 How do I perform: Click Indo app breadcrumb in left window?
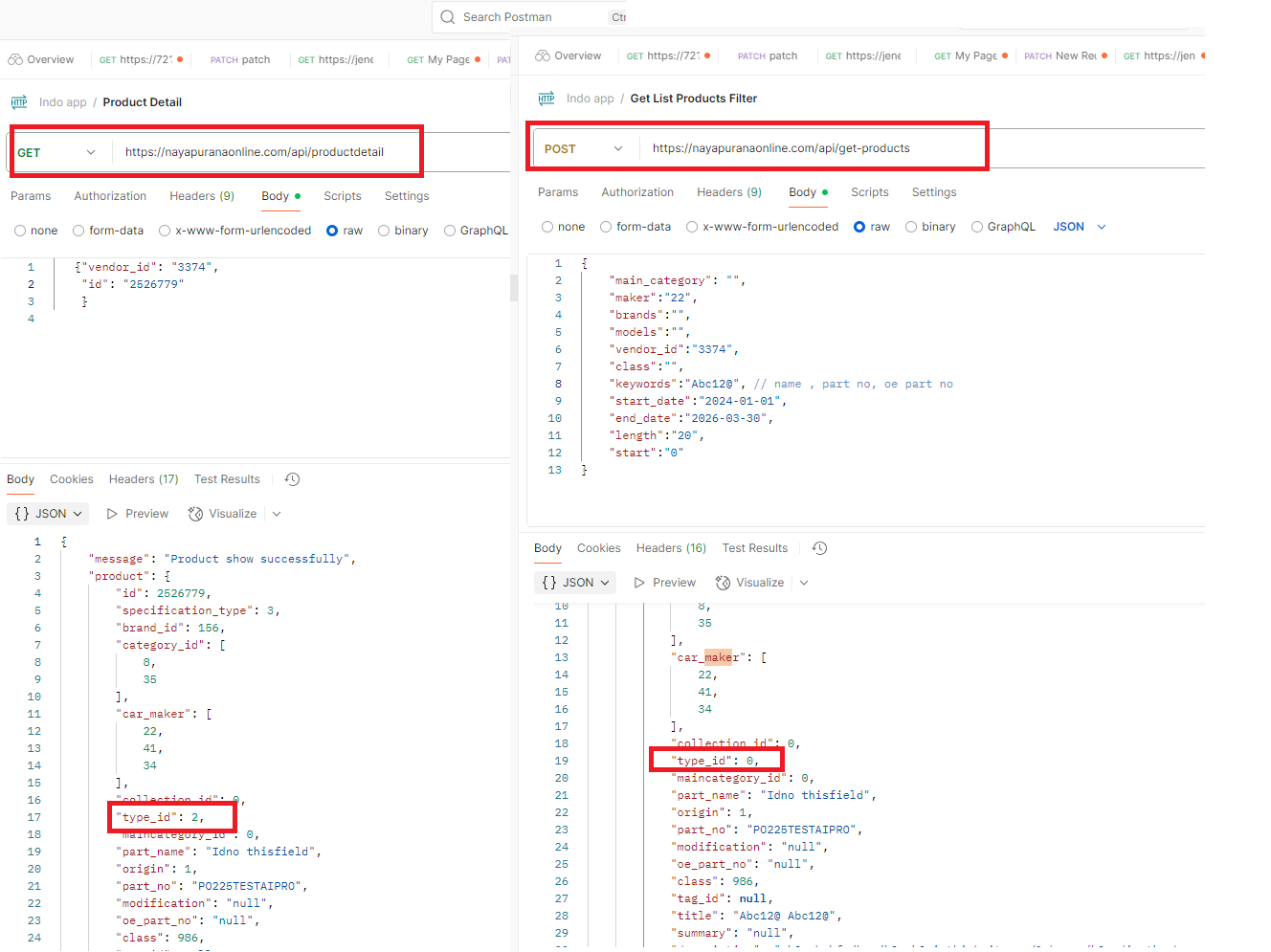point(63,102)
